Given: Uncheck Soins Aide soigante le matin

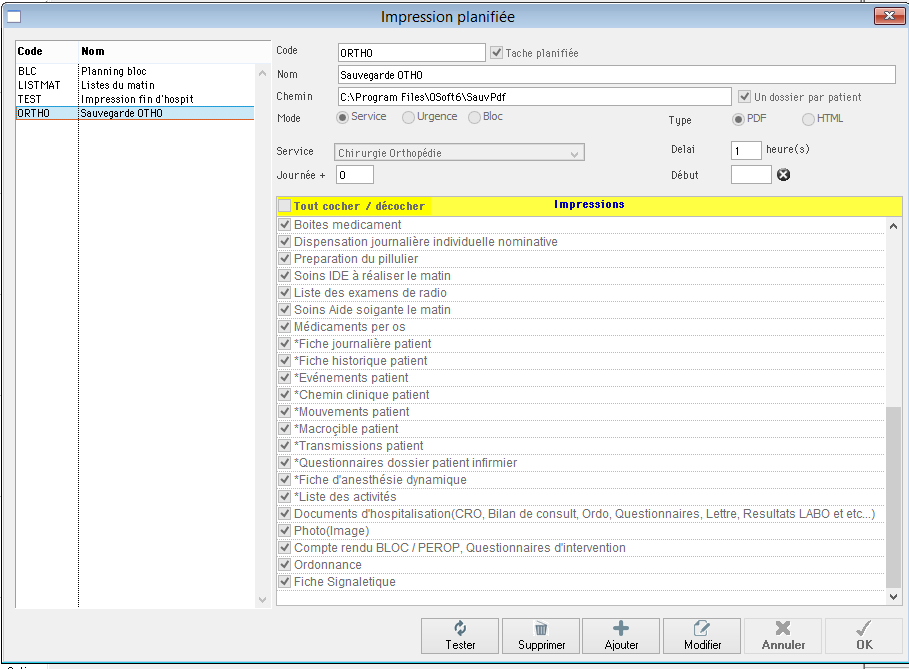Looking at the screenshot, I should point(285,310).
